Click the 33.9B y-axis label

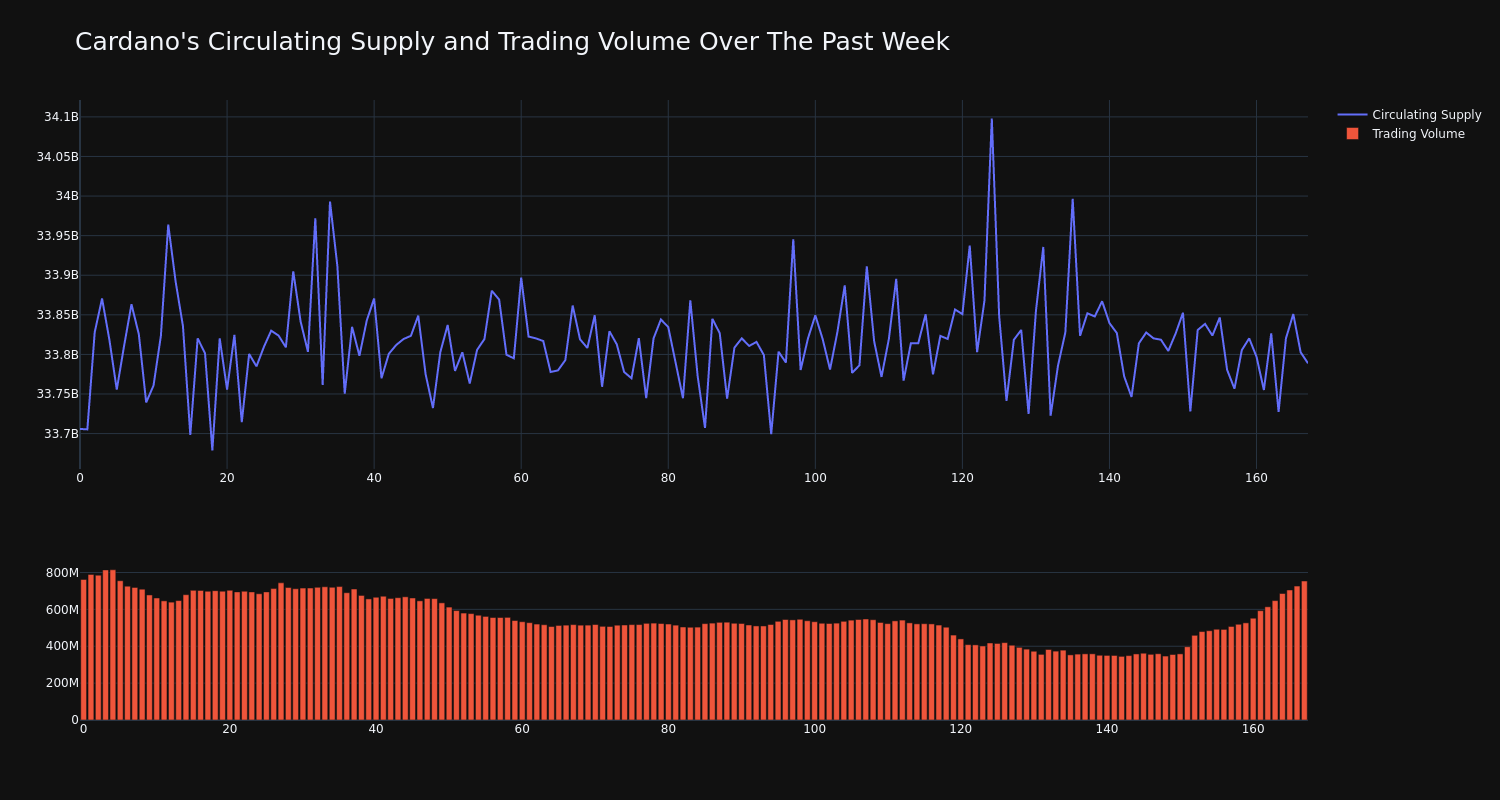point(61,275)
